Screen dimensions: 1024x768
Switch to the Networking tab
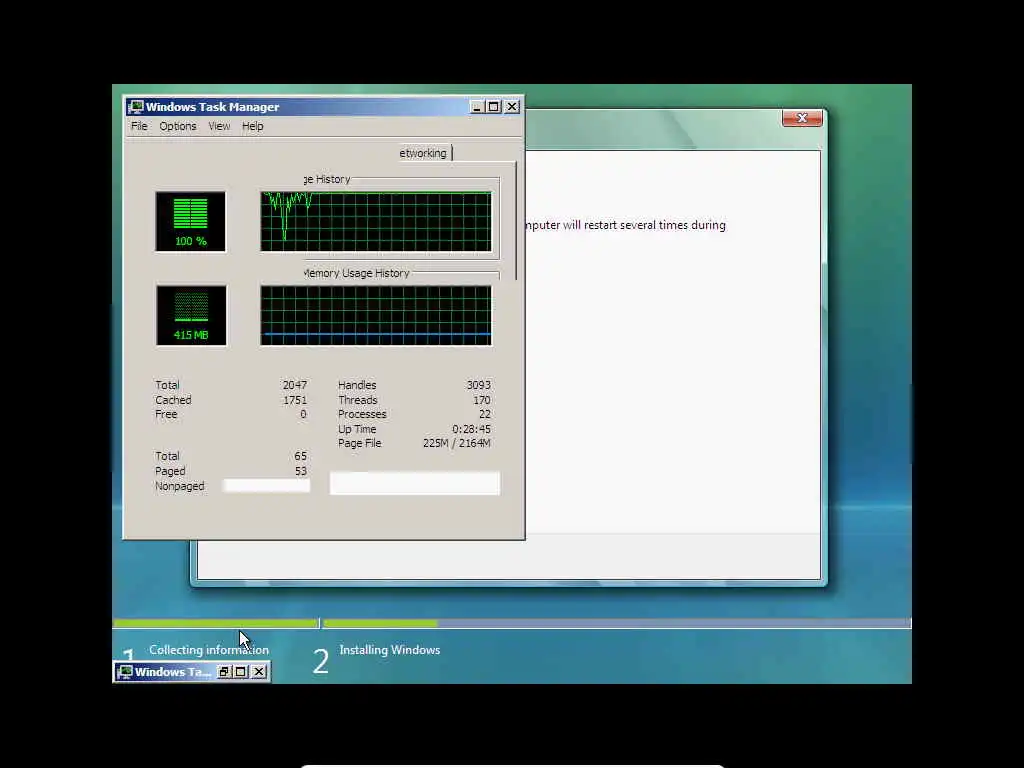423,153
